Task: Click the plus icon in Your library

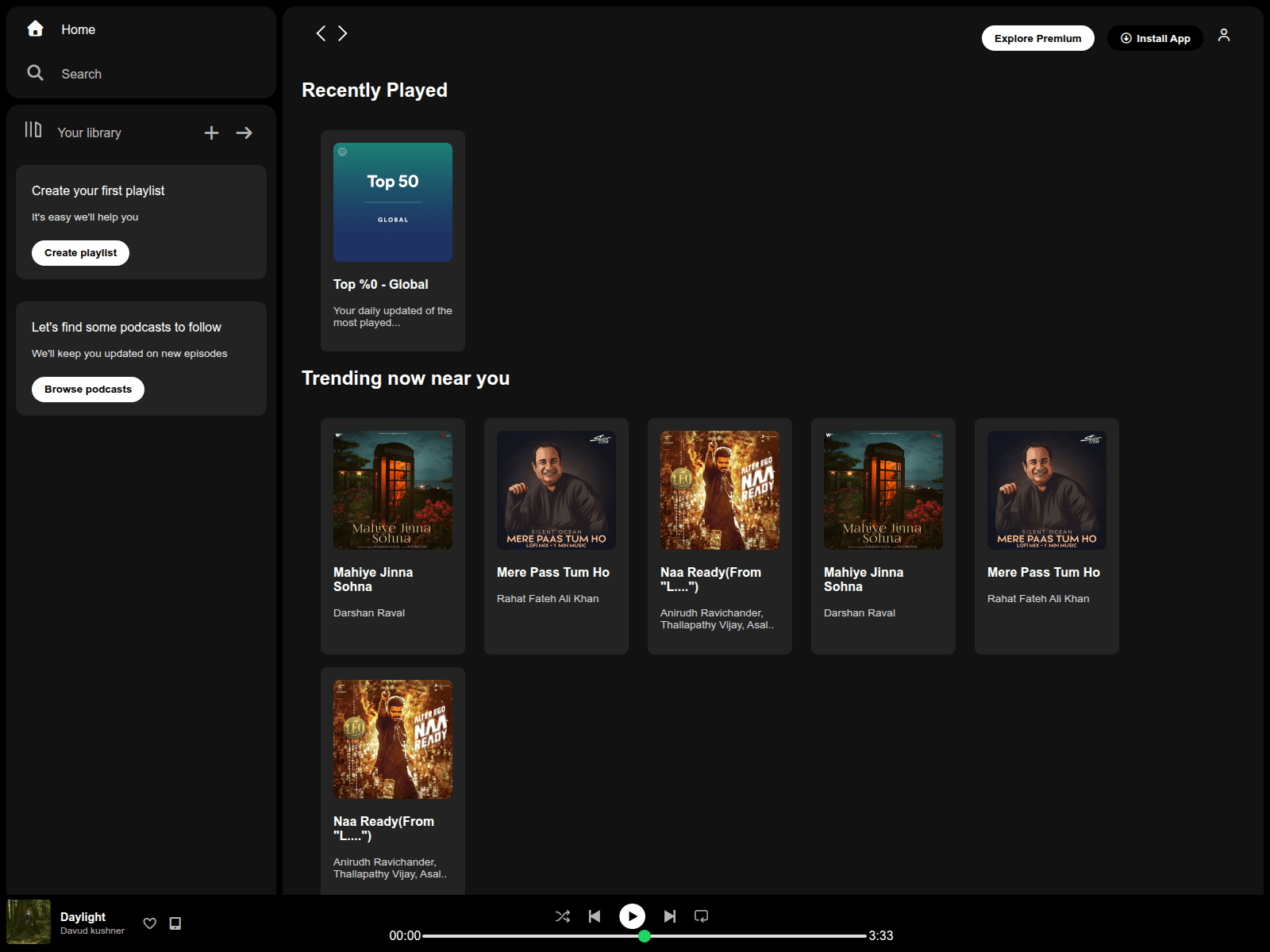Action: [x=211, y=132]
